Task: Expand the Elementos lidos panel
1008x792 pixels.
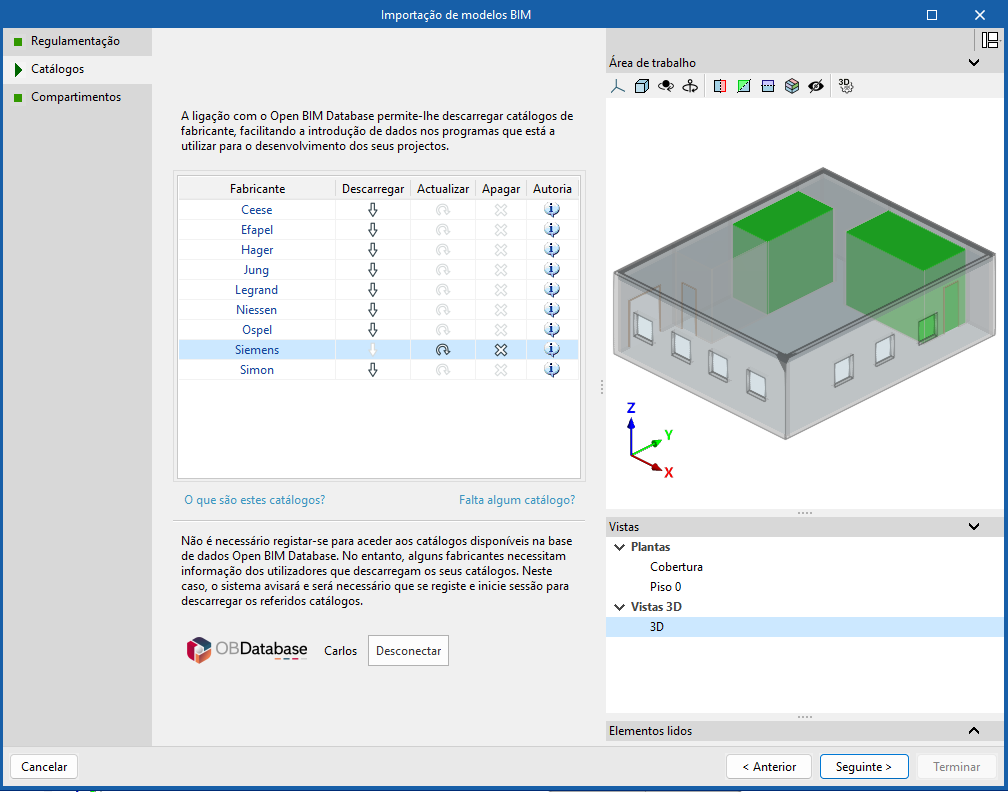Action: click(974, 731)
